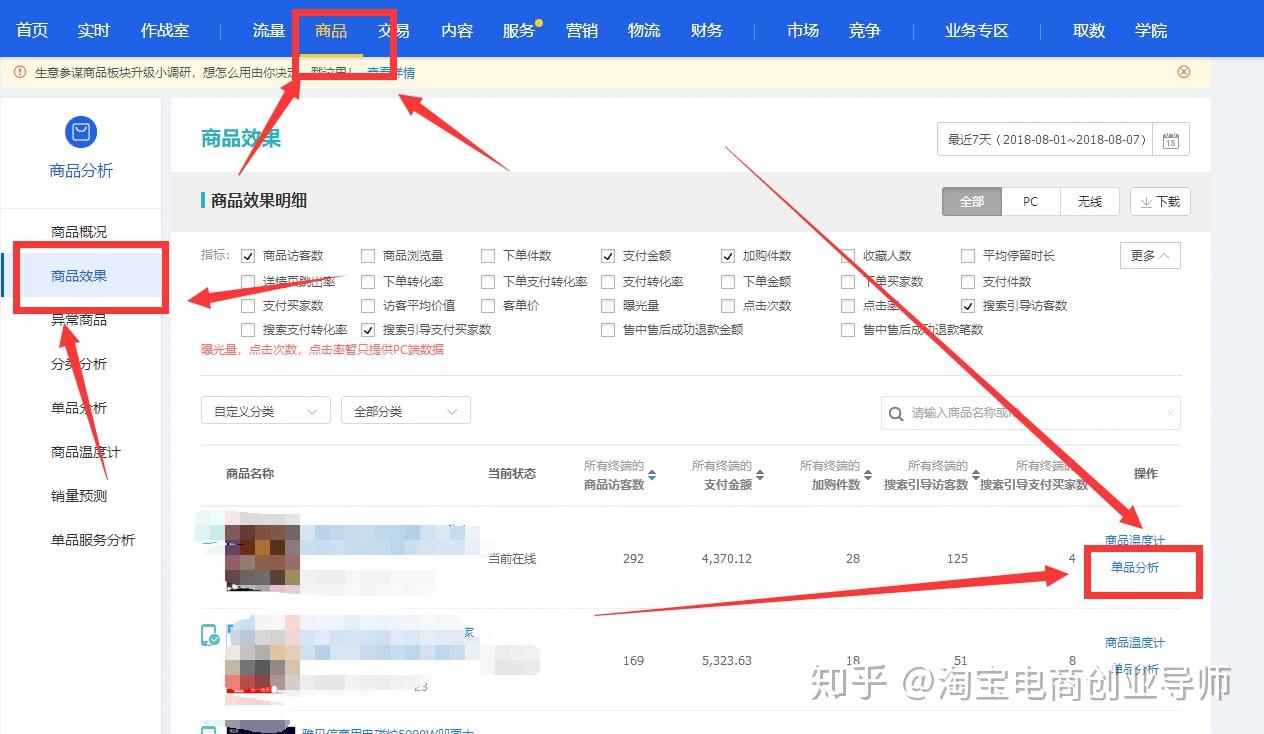Sort by 商品访客数 column arrows
This screenshot has height=734, width=1264.
(652, 476)
